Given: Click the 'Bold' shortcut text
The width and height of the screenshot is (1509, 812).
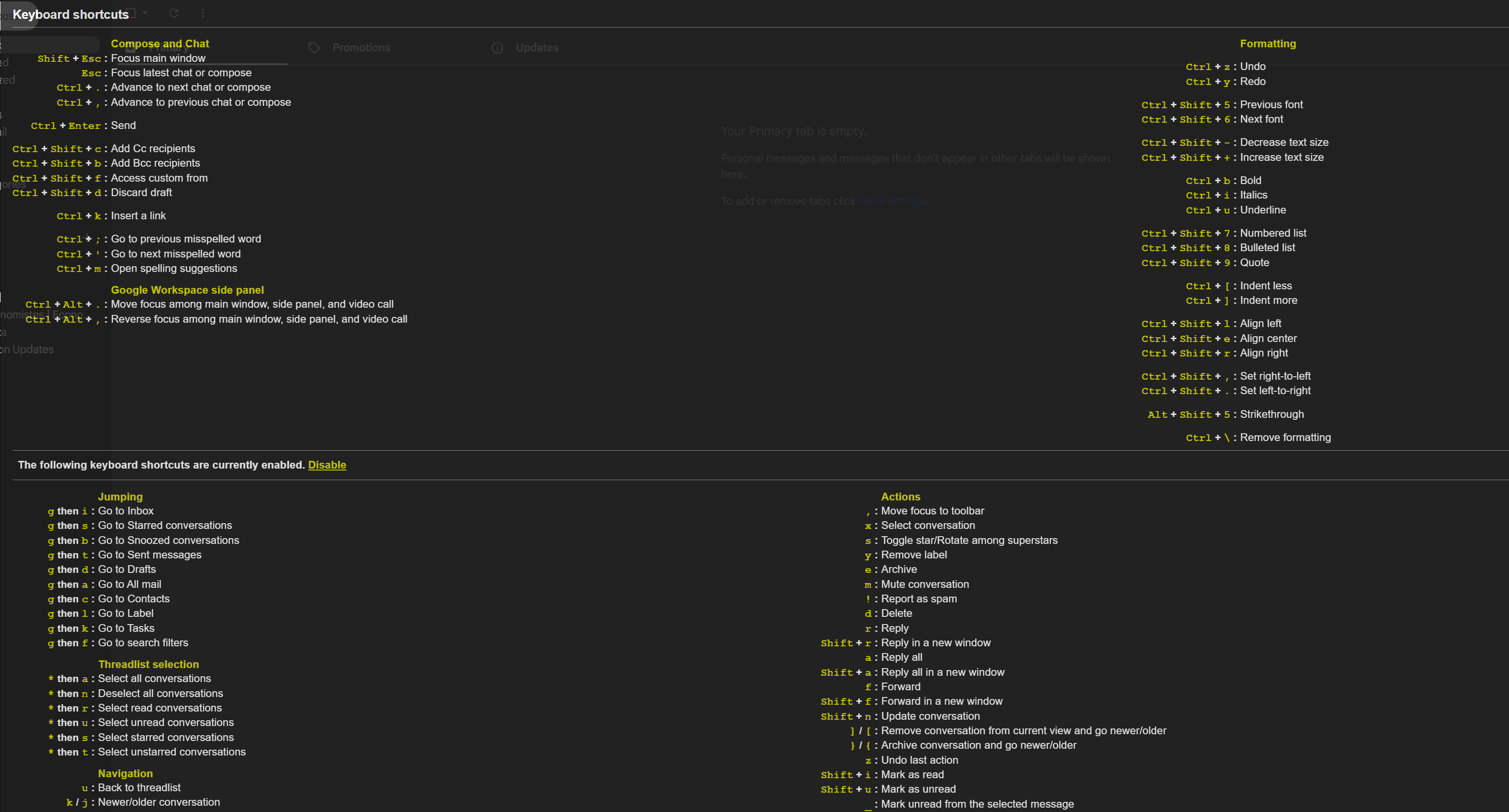Looking at the screenshot, I should pos(1250,180).
